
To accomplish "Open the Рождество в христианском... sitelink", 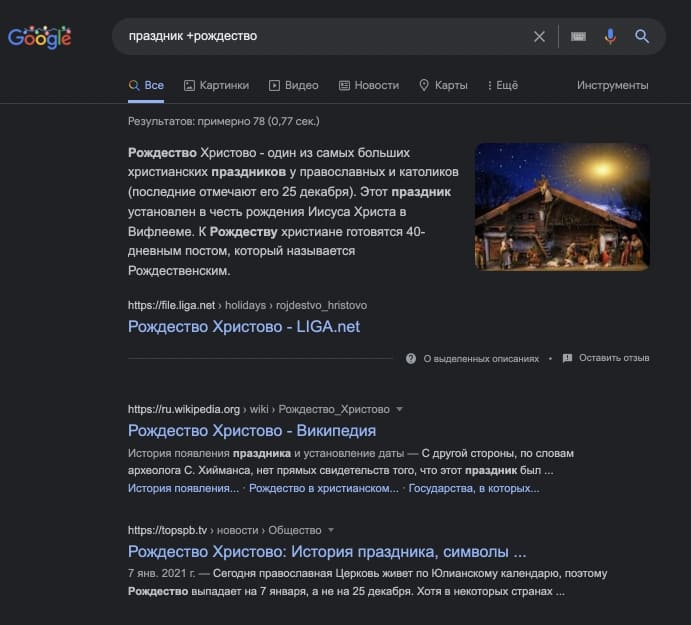I will (x=323, y=488).
